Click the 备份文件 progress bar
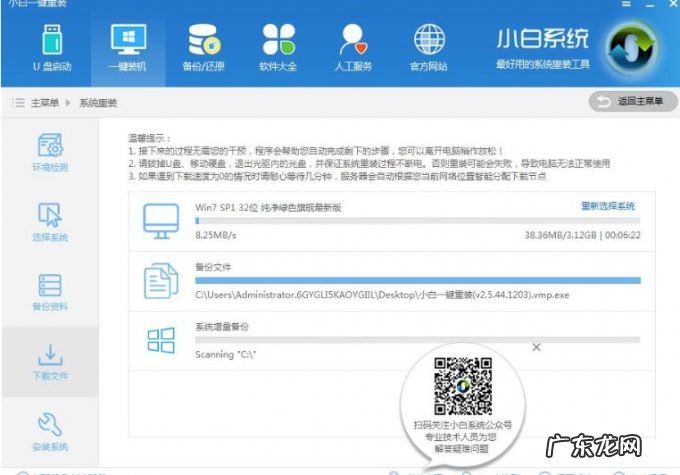 pos(418,280)
